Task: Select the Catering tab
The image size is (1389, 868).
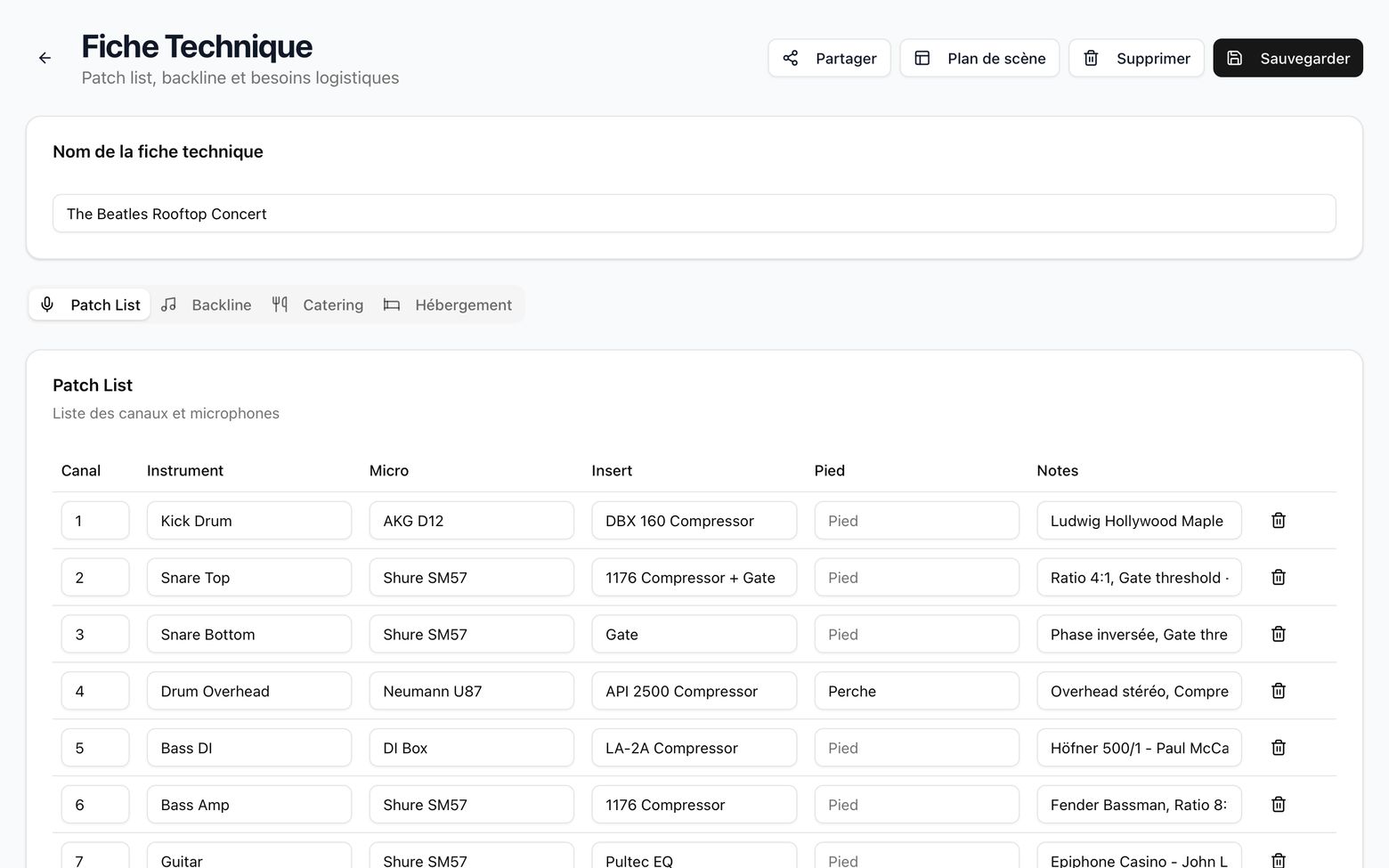Action: pyautogui.click(x=318, y=304)
